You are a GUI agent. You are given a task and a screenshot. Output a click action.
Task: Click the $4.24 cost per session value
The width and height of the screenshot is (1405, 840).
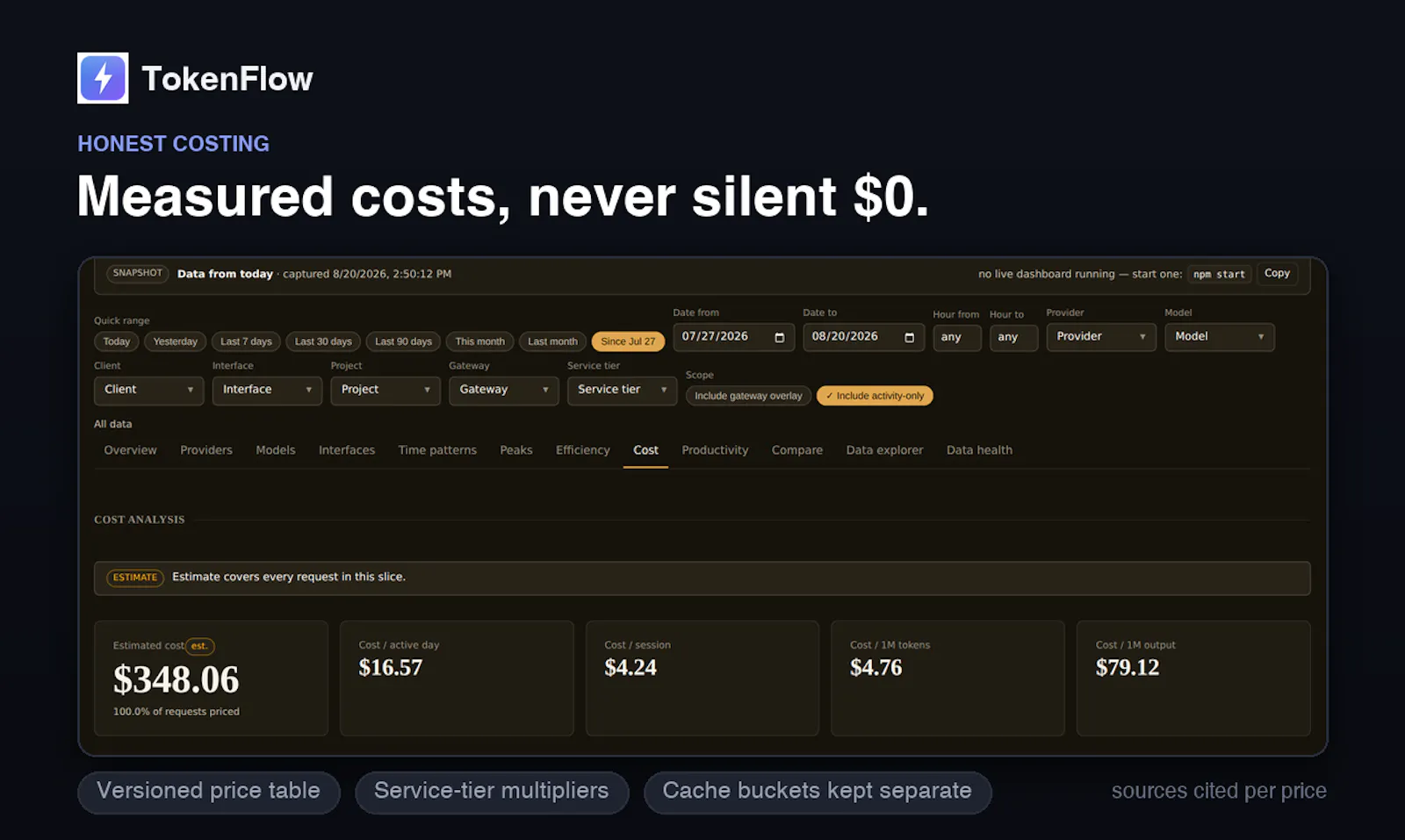tap(630, 668)
